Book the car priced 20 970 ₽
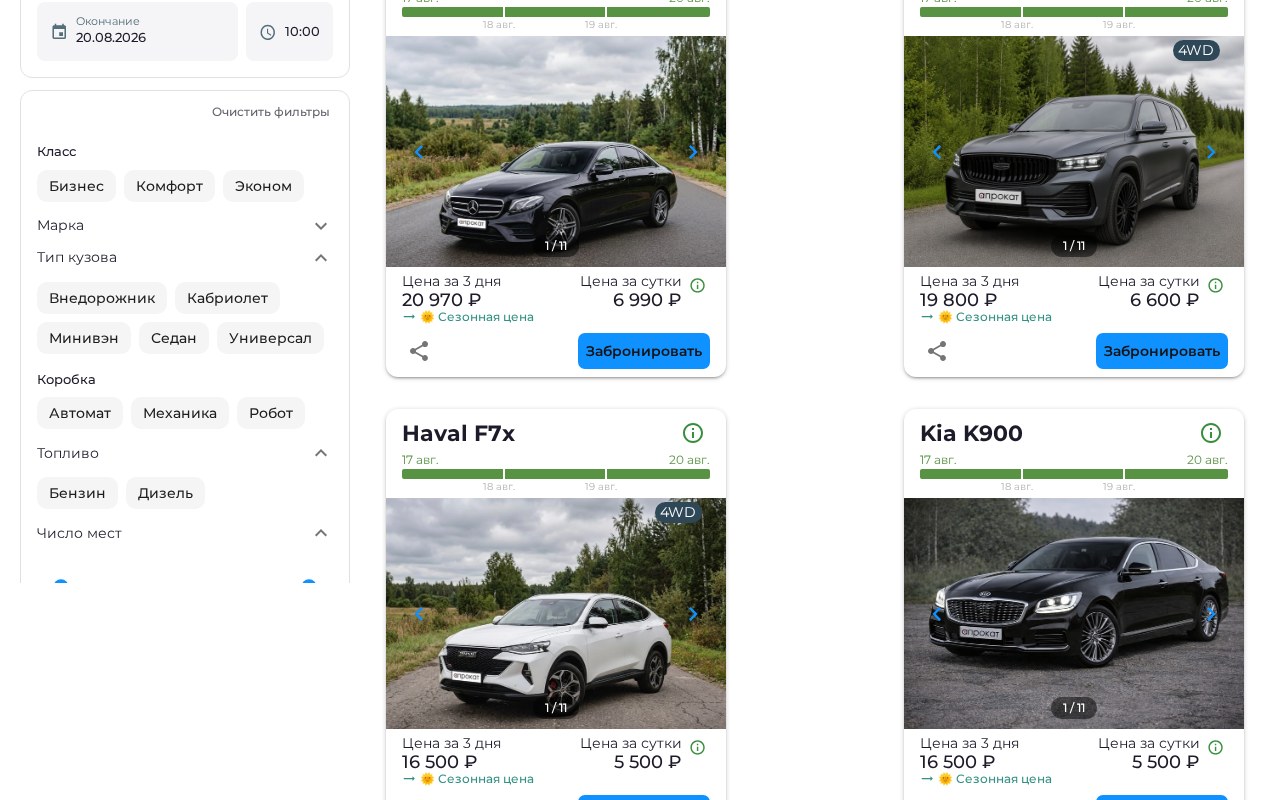This screenshot has width=1280, height=800. 644,351
